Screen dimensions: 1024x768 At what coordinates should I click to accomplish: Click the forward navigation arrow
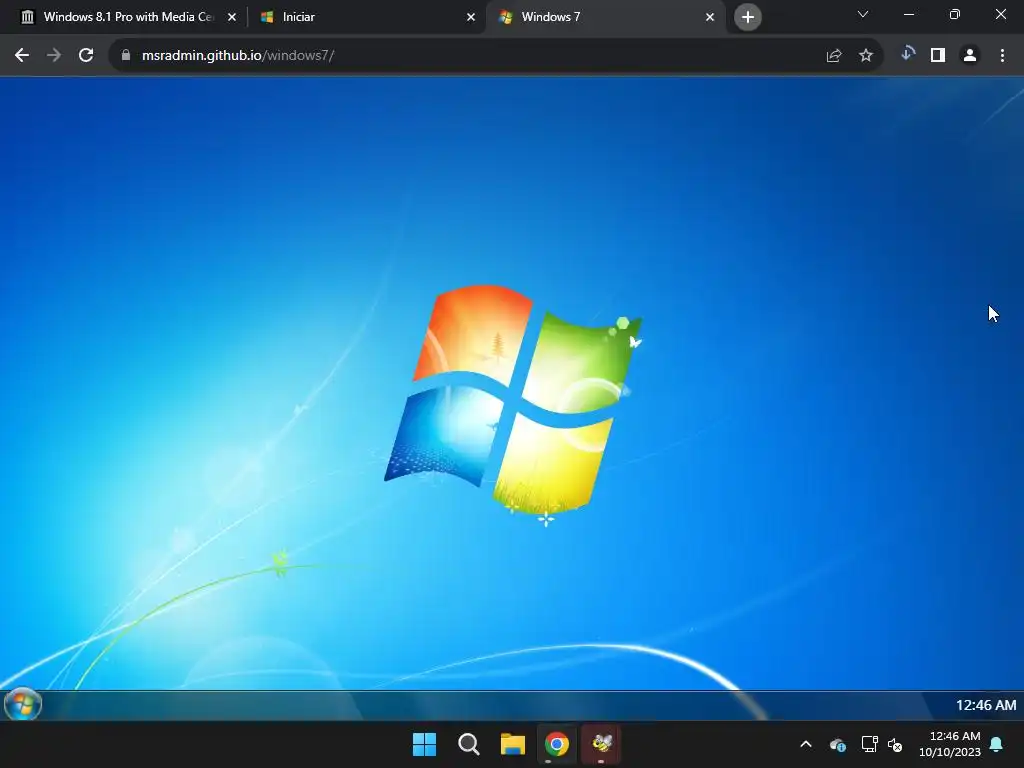tap(54, 56)
